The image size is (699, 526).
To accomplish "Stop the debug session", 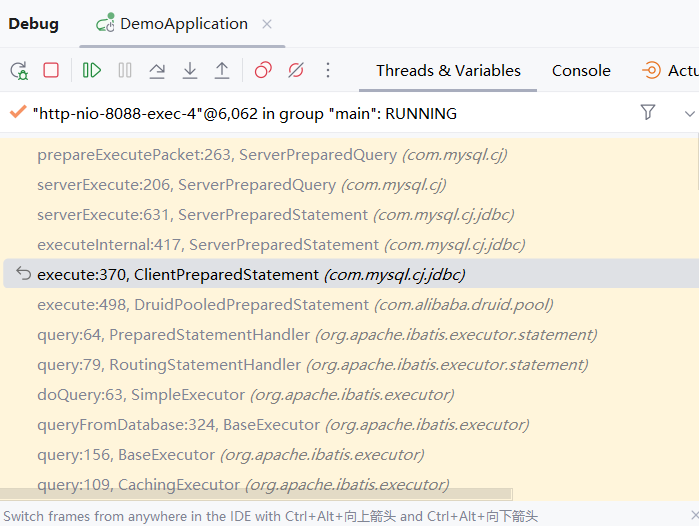I will point(51,70).
